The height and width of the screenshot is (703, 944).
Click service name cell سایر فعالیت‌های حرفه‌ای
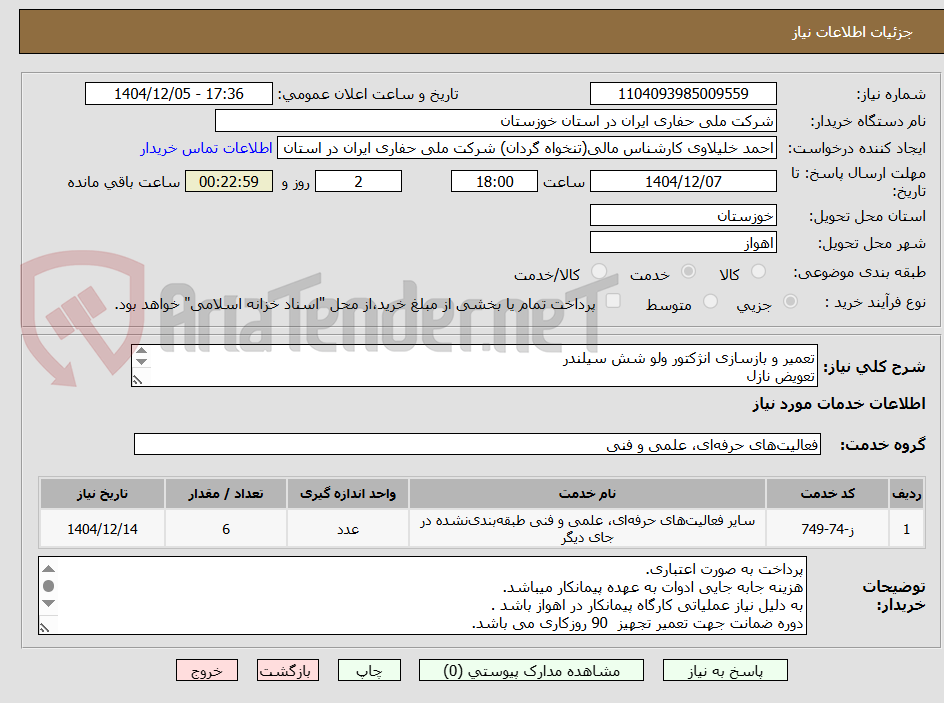[x=587, y=528]
